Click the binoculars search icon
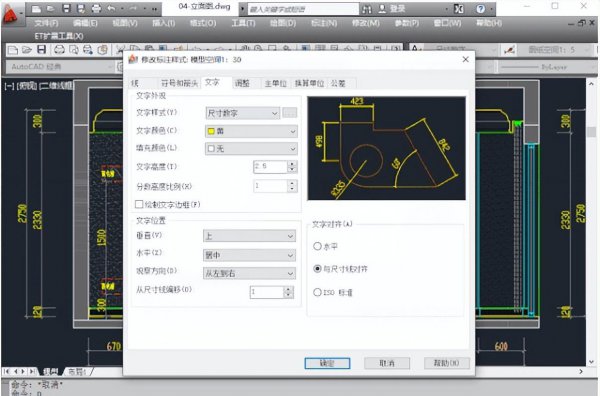The image size is (600, 396). (x=367, y=9)
